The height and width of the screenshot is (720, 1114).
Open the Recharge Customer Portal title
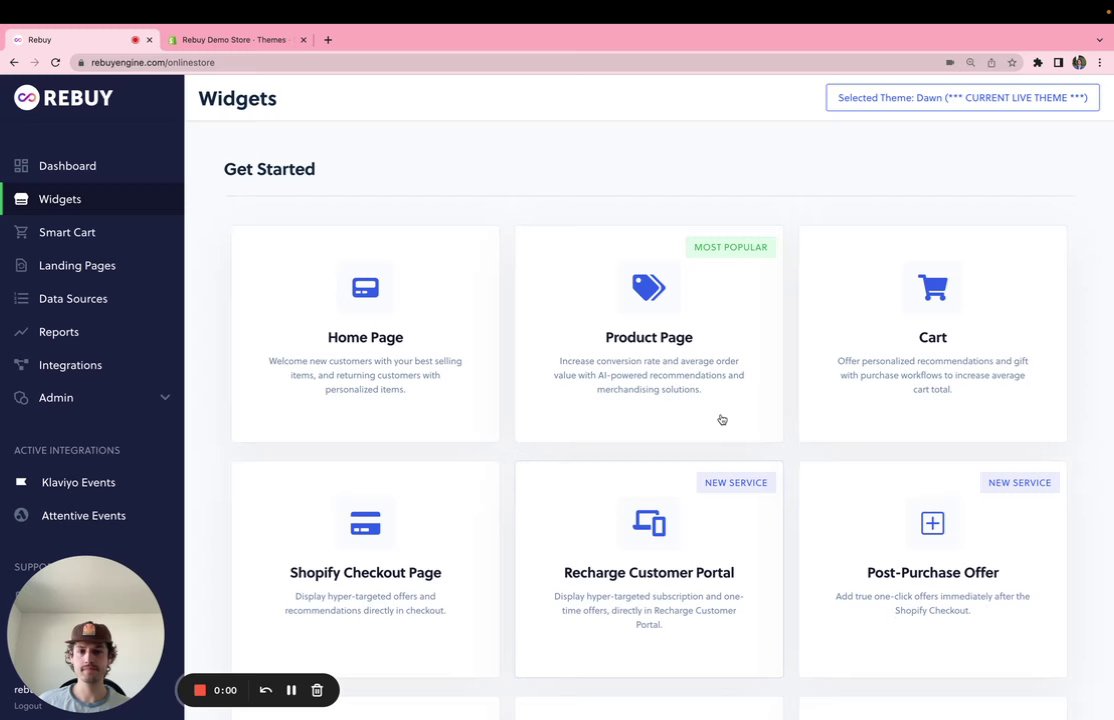tap(649, 572)
